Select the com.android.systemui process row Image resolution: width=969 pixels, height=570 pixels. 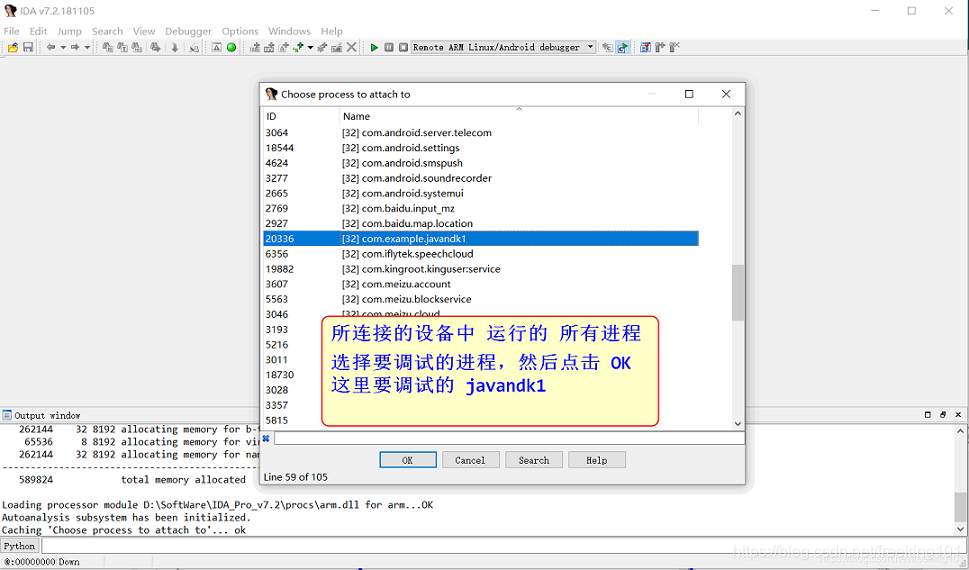(481, 194)
